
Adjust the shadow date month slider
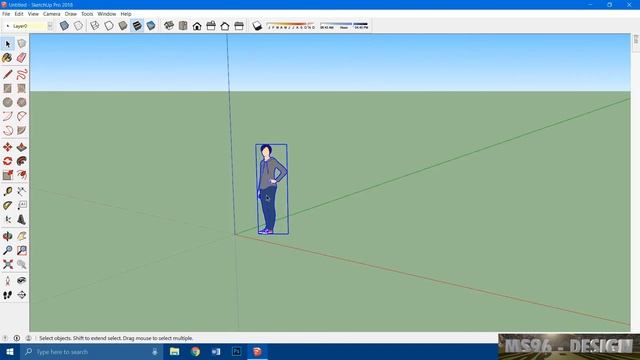(291, 25)
